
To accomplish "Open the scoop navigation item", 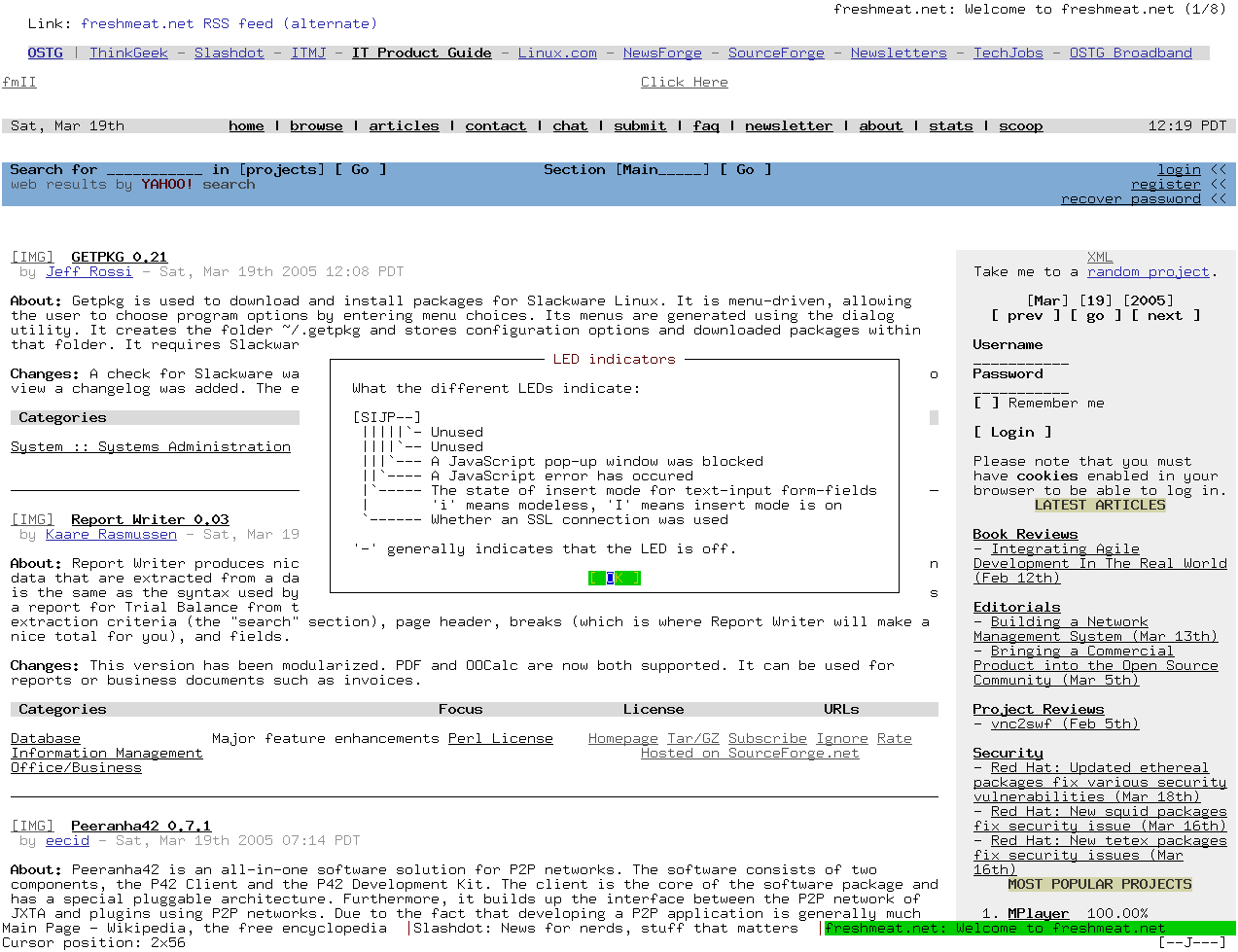I will 1020,125.
